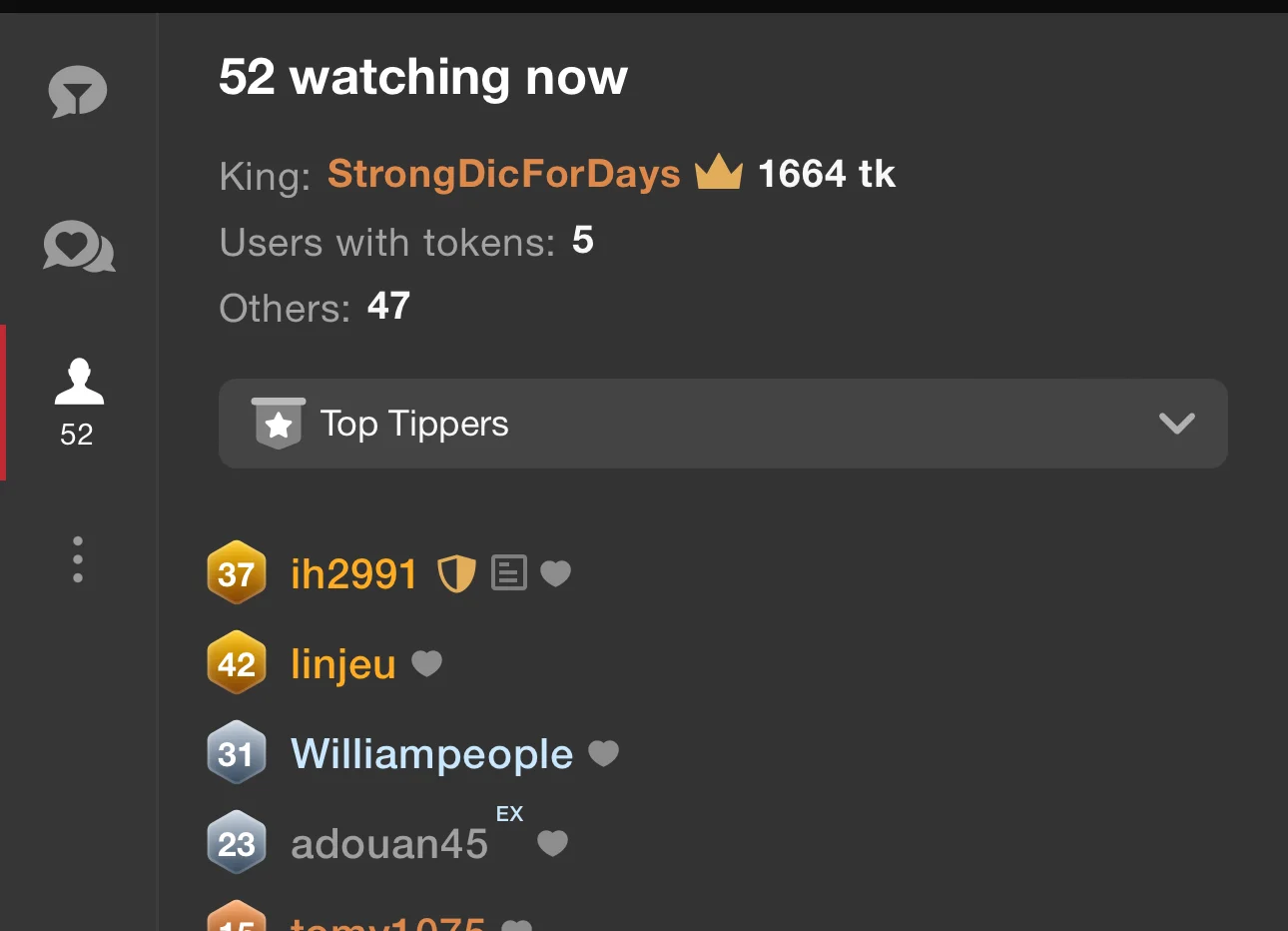The image size is (1288, 931).
Task: Open StrongDicForDays king profile
Action: click(x=503, y=174)
